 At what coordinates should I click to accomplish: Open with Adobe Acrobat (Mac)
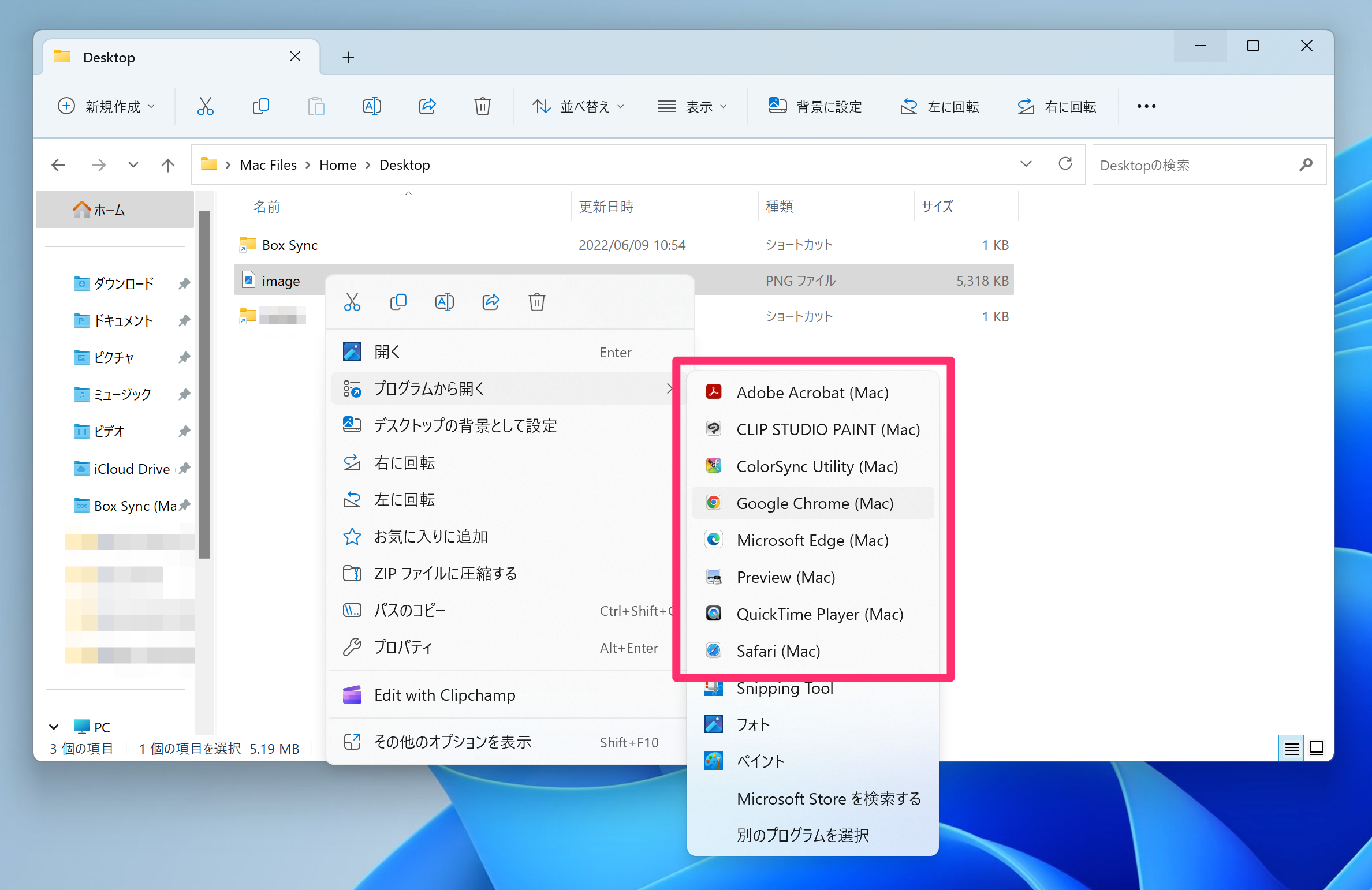click(x=813, y=392)
